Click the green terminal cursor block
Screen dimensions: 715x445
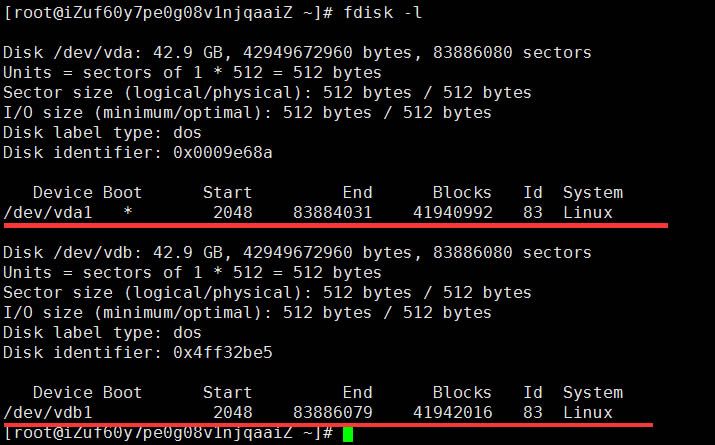click(x=348, y=434)
